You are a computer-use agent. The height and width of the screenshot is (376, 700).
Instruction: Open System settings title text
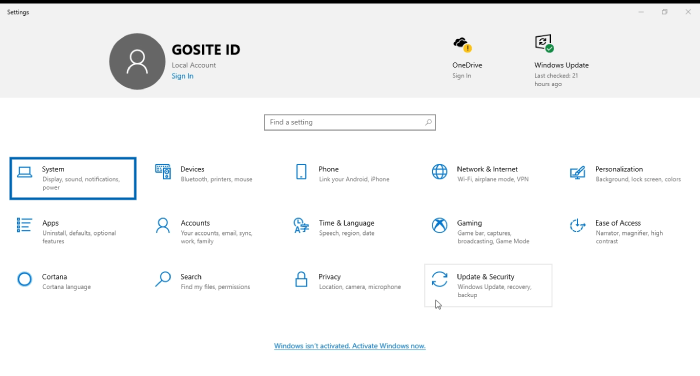[x=53, y=169]
